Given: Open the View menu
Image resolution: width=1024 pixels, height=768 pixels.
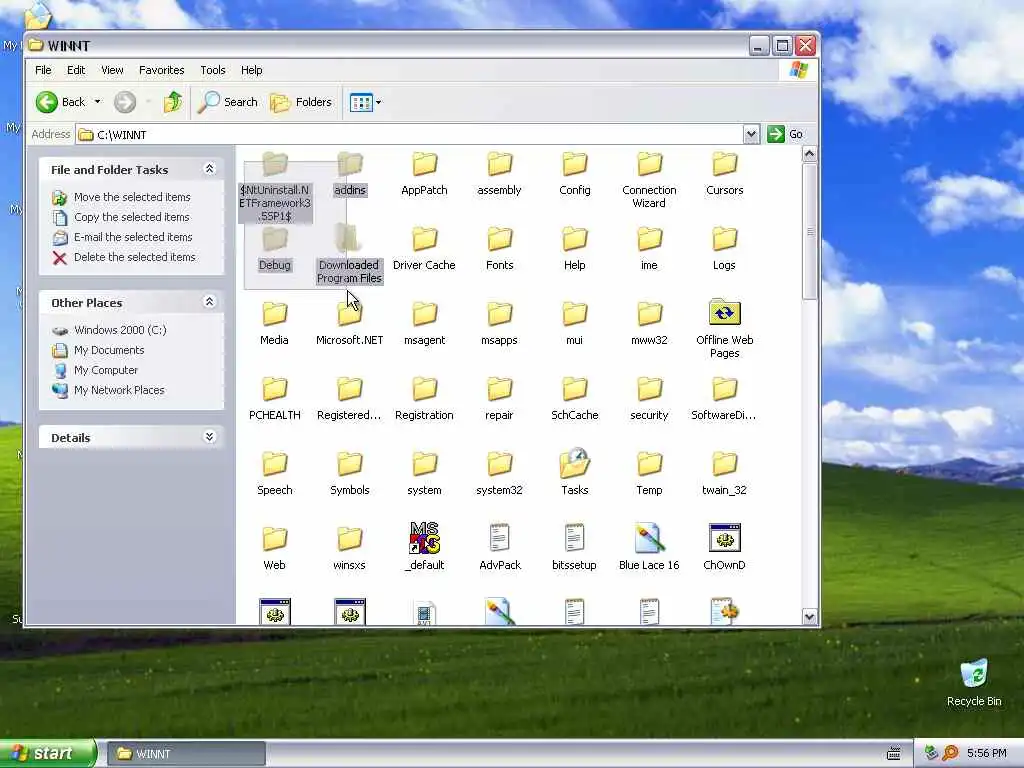Looking at the screenshot, I should pos(112,70).
